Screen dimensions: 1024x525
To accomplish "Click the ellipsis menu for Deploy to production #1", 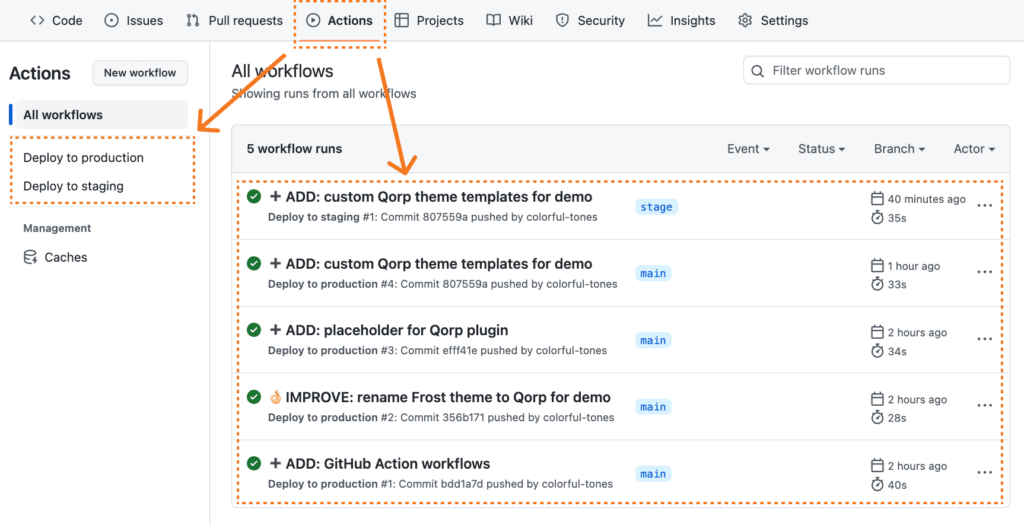I will pos(984,473).
